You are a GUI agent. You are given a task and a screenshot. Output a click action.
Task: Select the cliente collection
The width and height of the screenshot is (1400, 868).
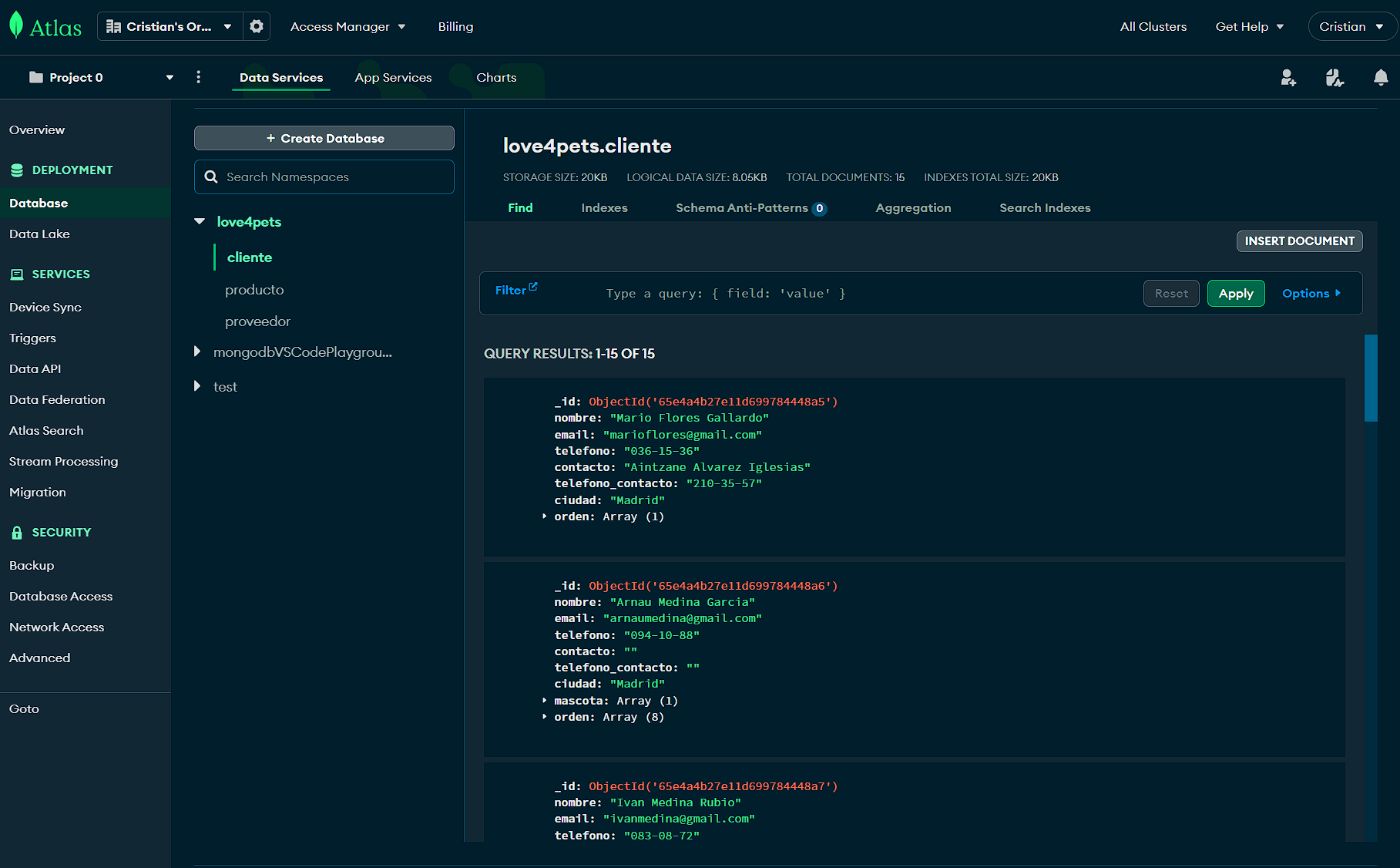point(249,257)
